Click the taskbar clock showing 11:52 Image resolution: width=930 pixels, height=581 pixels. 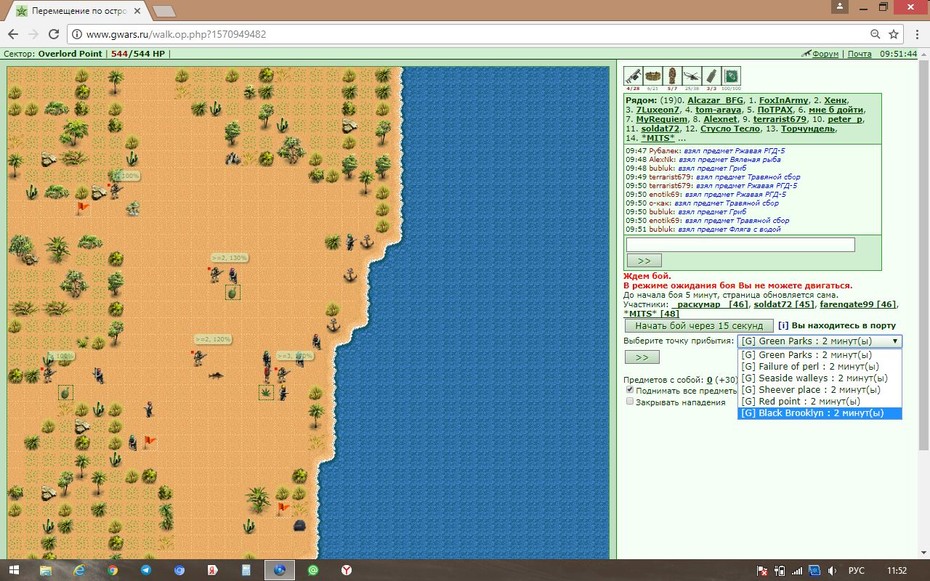[896, 571]
